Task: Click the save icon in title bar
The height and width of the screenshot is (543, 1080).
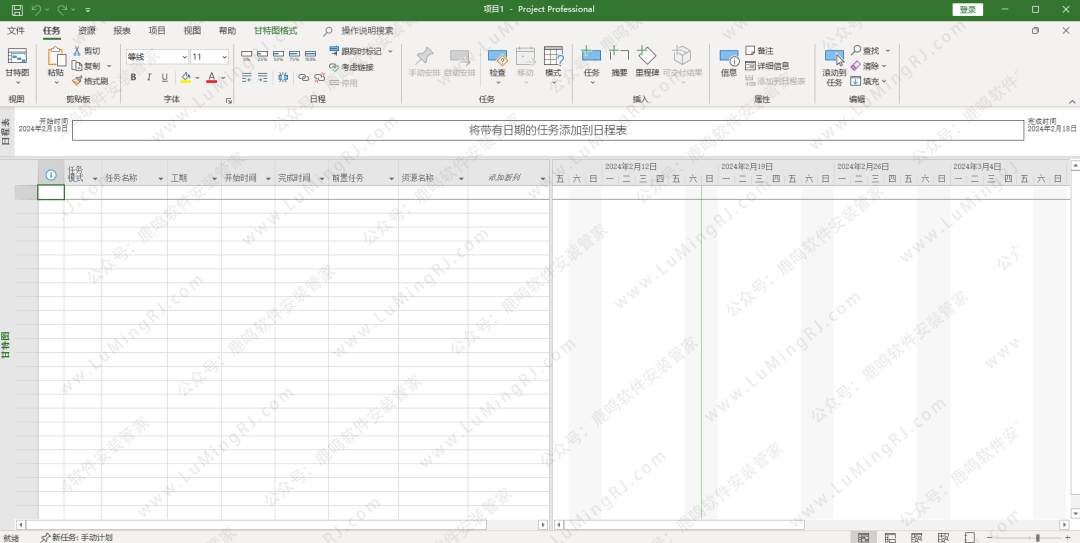Action: [x=16, y=9]
